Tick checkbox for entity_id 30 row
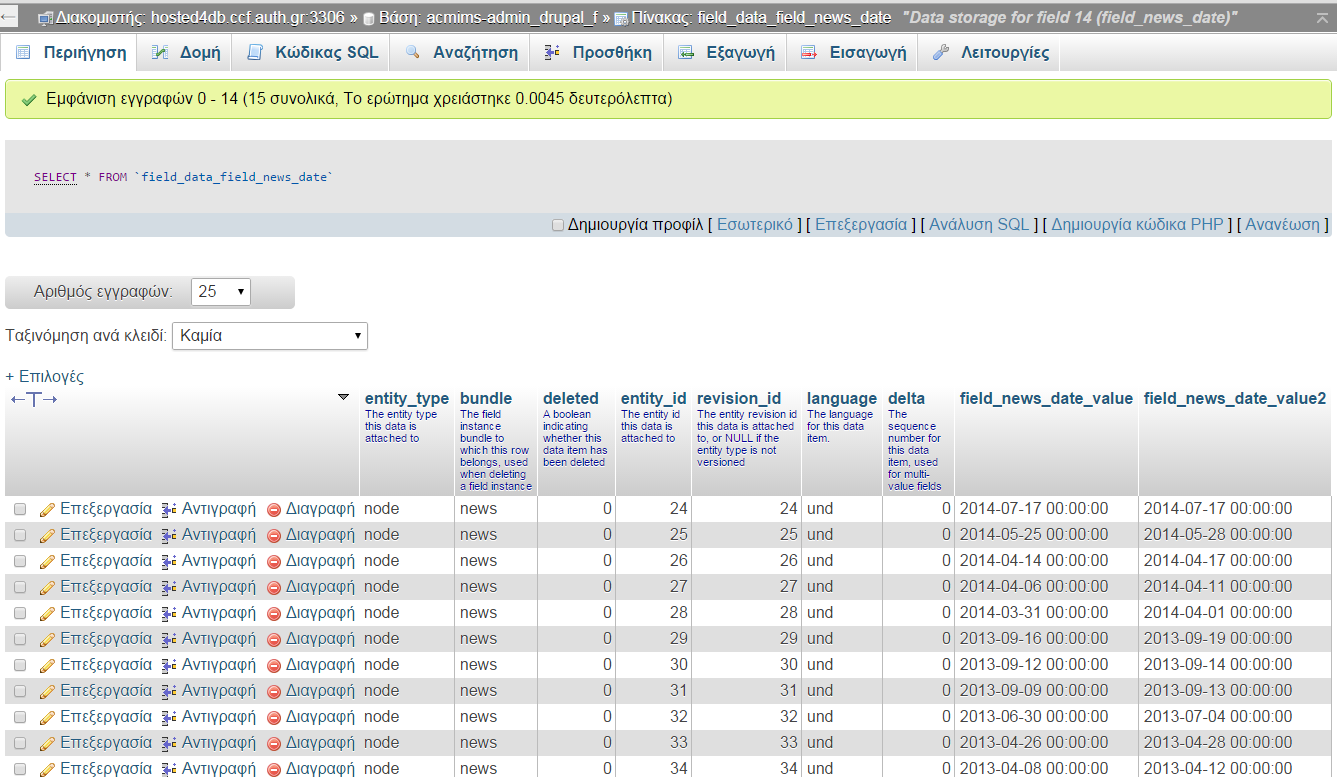1337x777 pixels. pos(20,665)
